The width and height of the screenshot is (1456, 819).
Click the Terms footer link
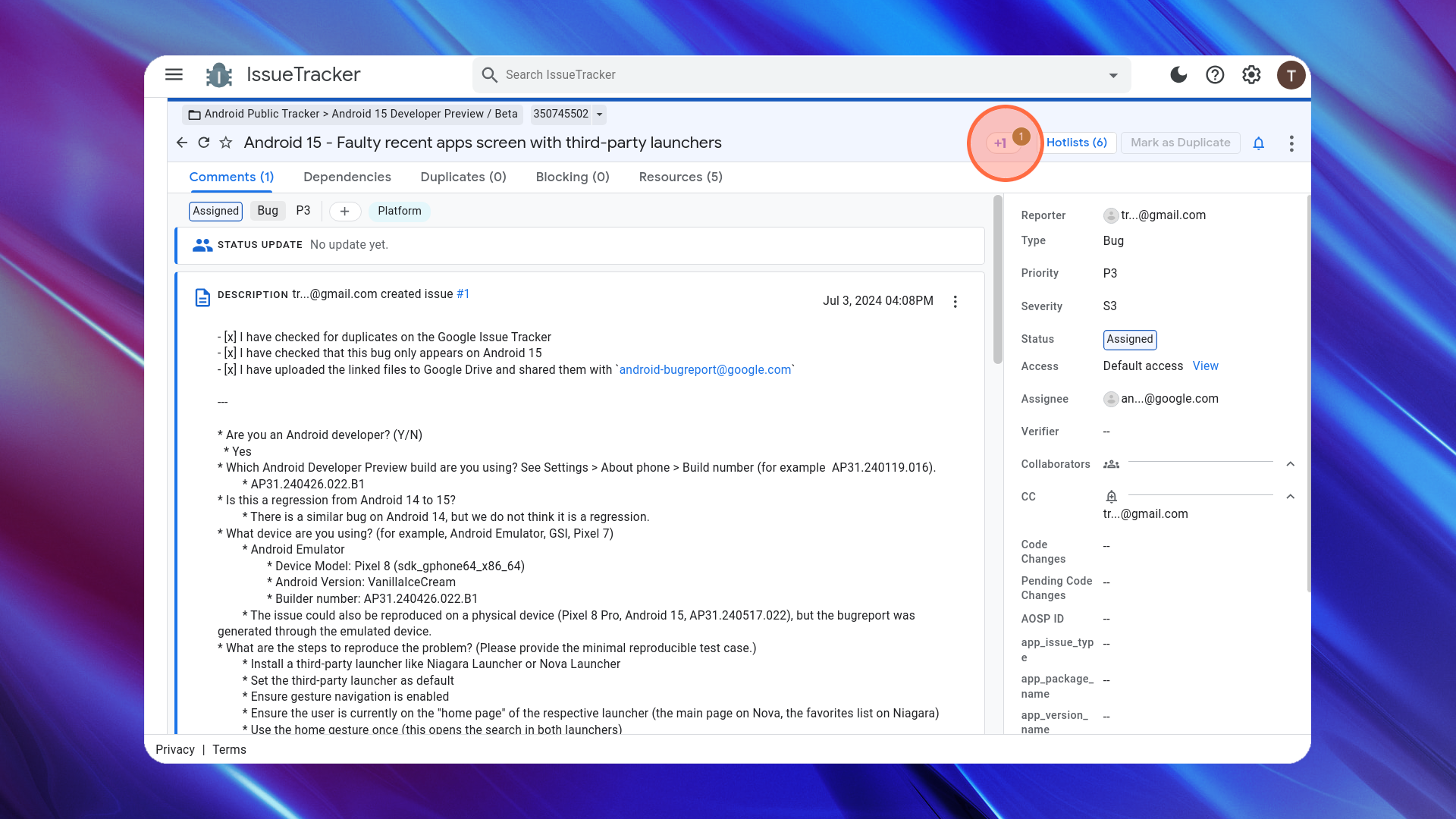coord(230,749)
